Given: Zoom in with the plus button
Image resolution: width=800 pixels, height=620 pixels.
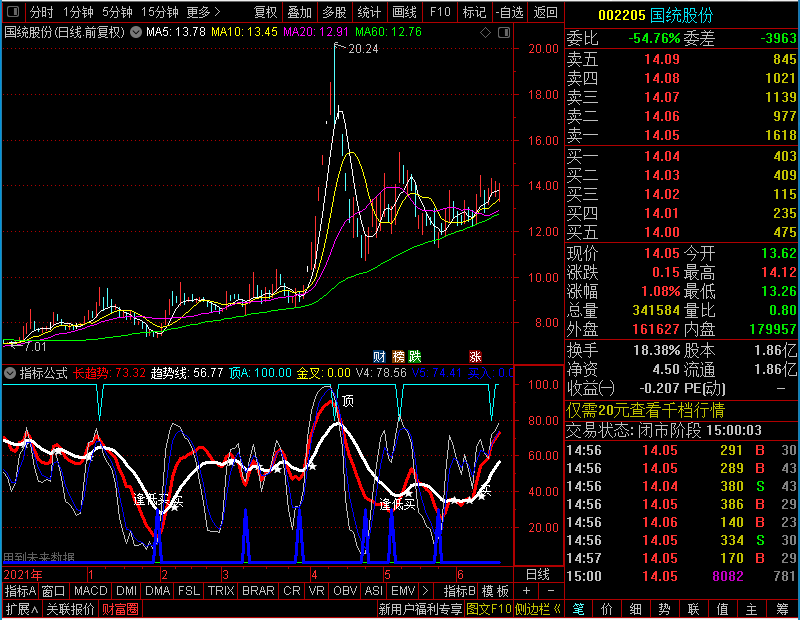Looking at the screenshot, I should point(527,591).
